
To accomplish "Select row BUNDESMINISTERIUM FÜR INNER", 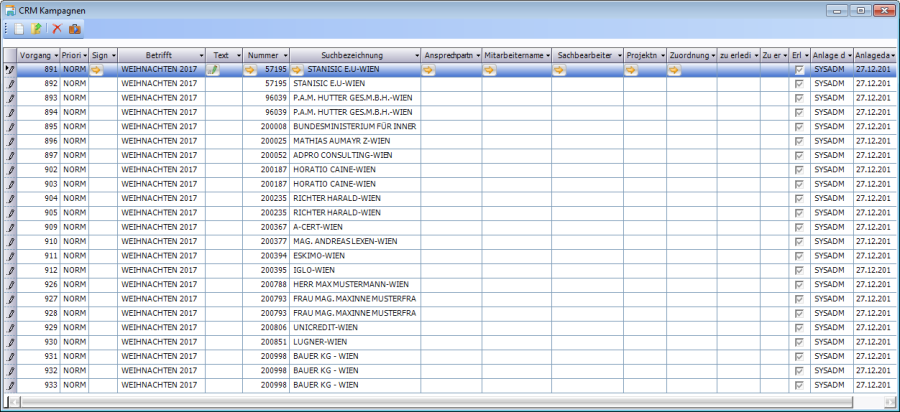I will point(354,128).
